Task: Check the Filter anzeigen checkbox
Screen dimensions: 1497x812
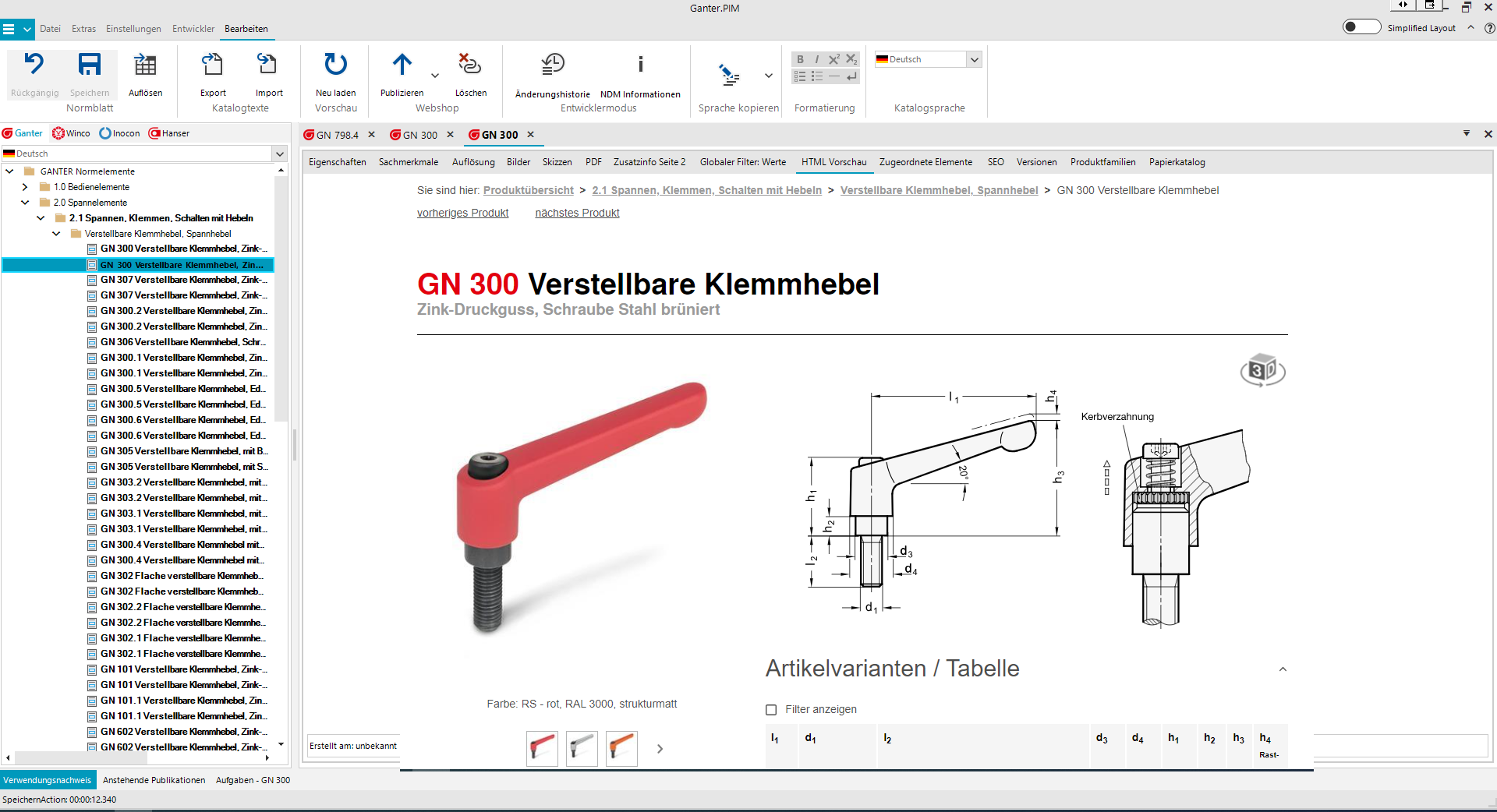Action: point(771,710)
